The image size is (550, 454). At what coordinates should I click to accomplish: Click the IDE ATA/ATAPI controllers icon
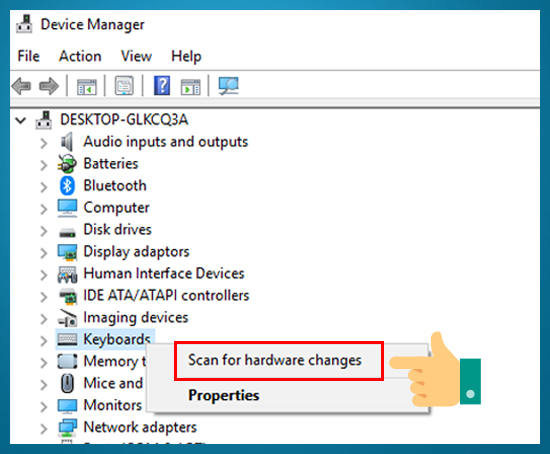coord(68,296)
